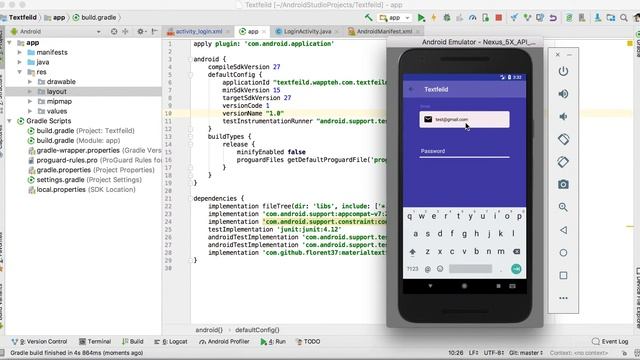Open the Logcat tool window
The image size is (640, 360).
coord(171,342)
